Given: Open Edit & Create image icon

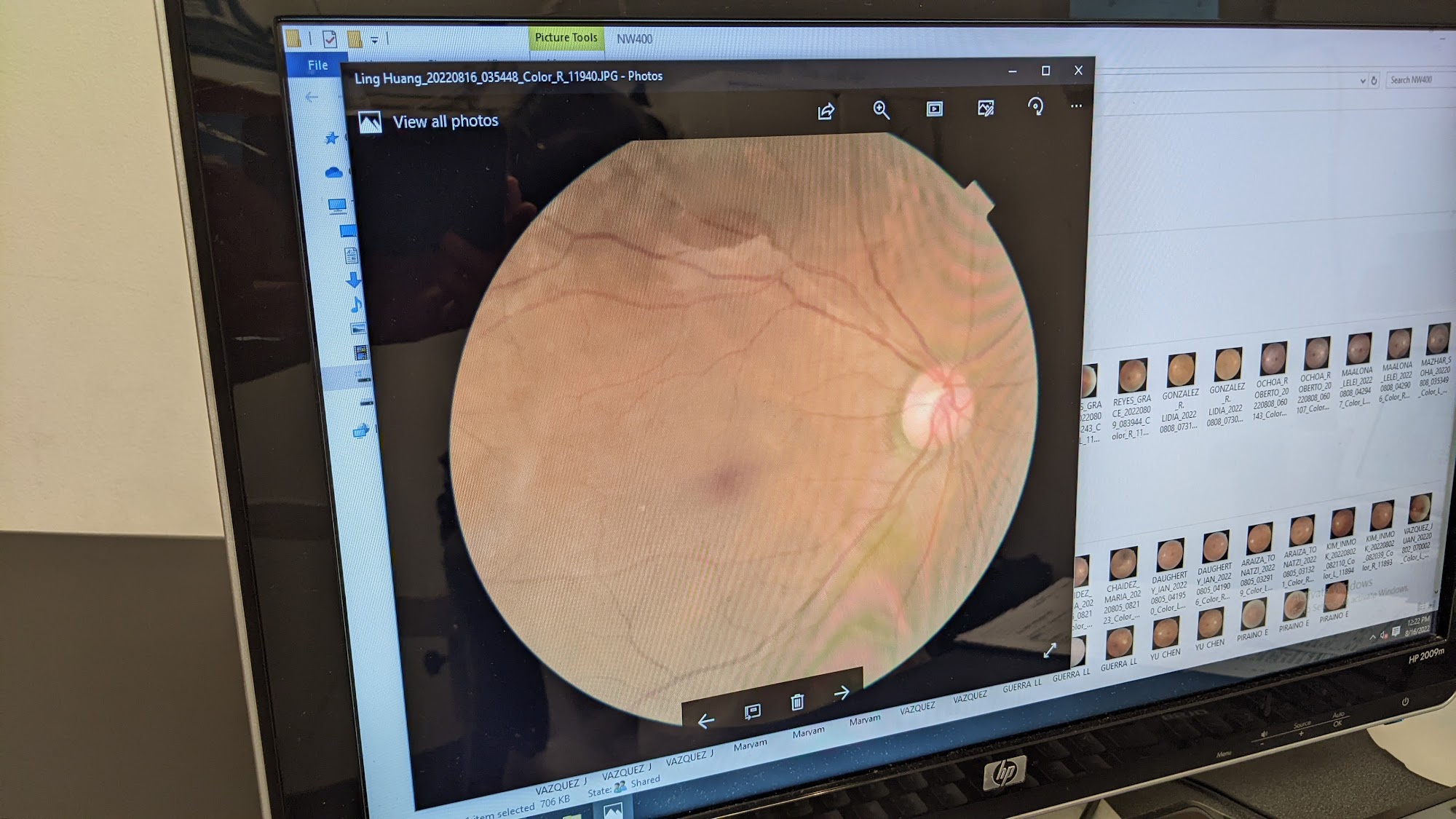Looking at the screenshot, I should click(986, 108).
